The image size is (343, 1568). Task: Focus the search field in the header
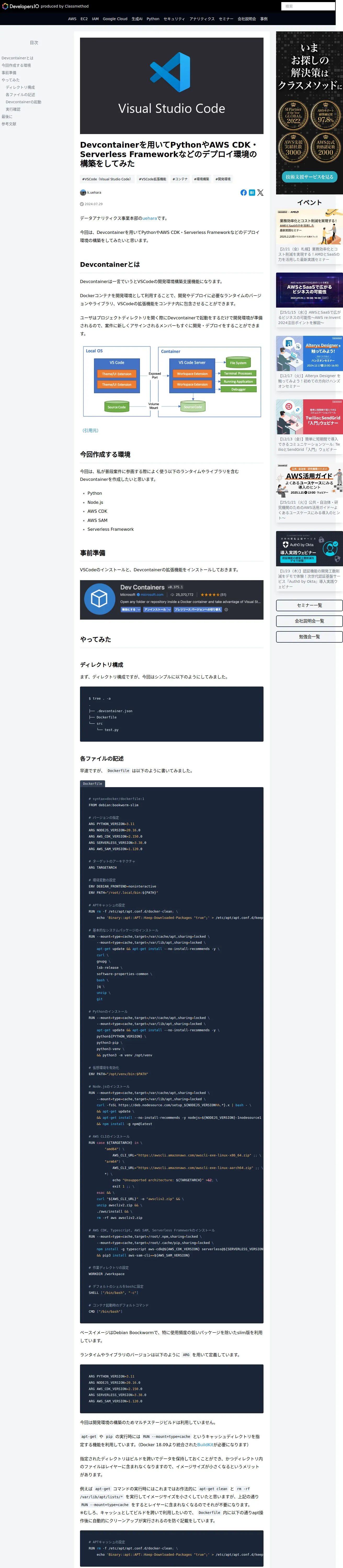click(308, 6)
